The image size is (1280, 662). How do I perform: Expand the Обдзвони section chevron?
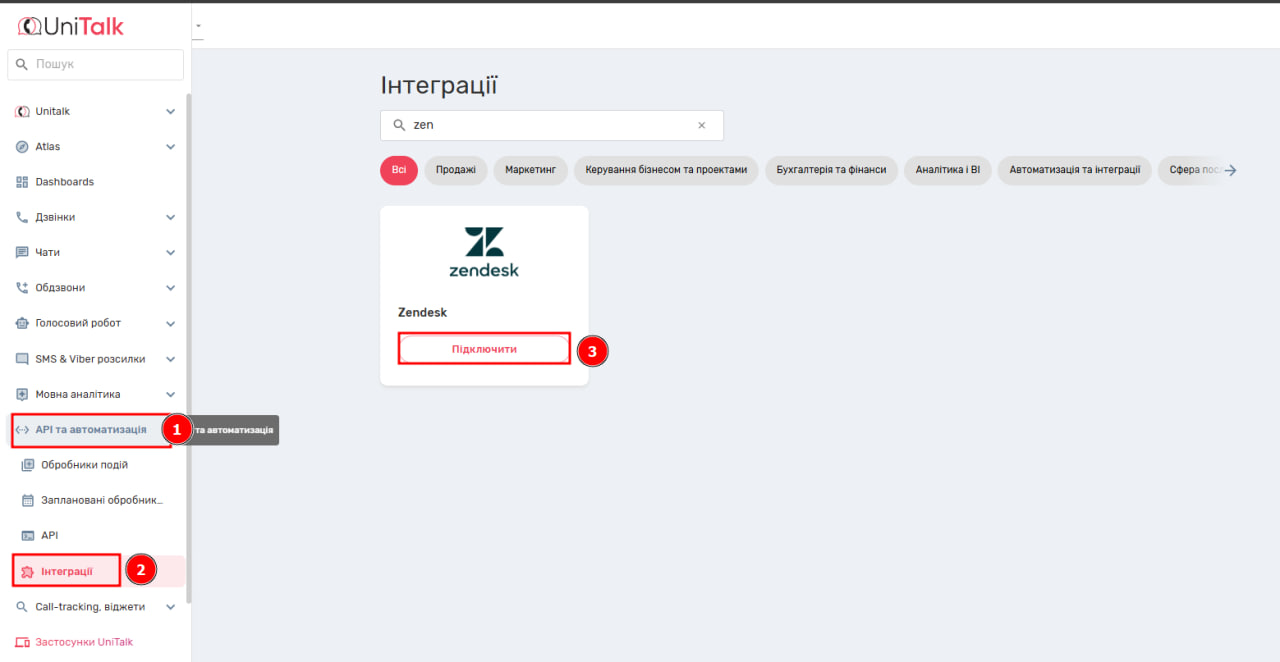pos(170,288)
